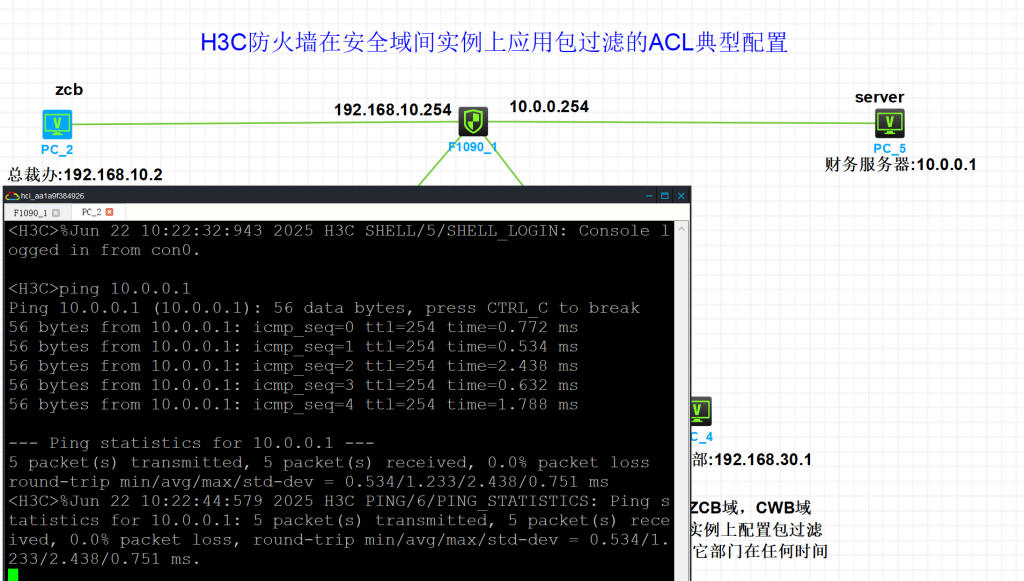The image size is (1024, 581).
Task: Click the 'F1090_1' device name under firewall
Action: 473,147
